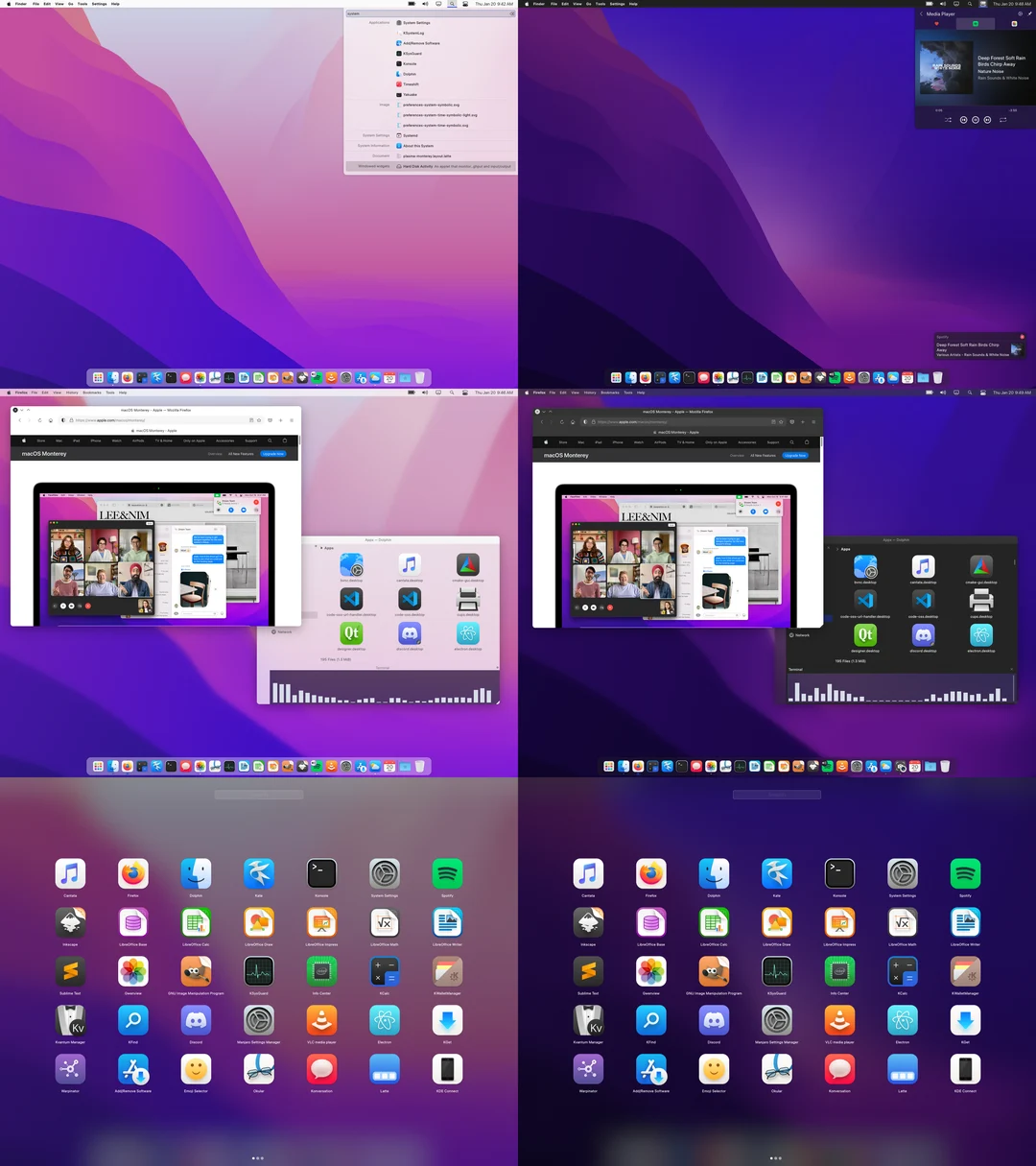Launch LibreOffice Writer from the launcher

click(447, 922)
